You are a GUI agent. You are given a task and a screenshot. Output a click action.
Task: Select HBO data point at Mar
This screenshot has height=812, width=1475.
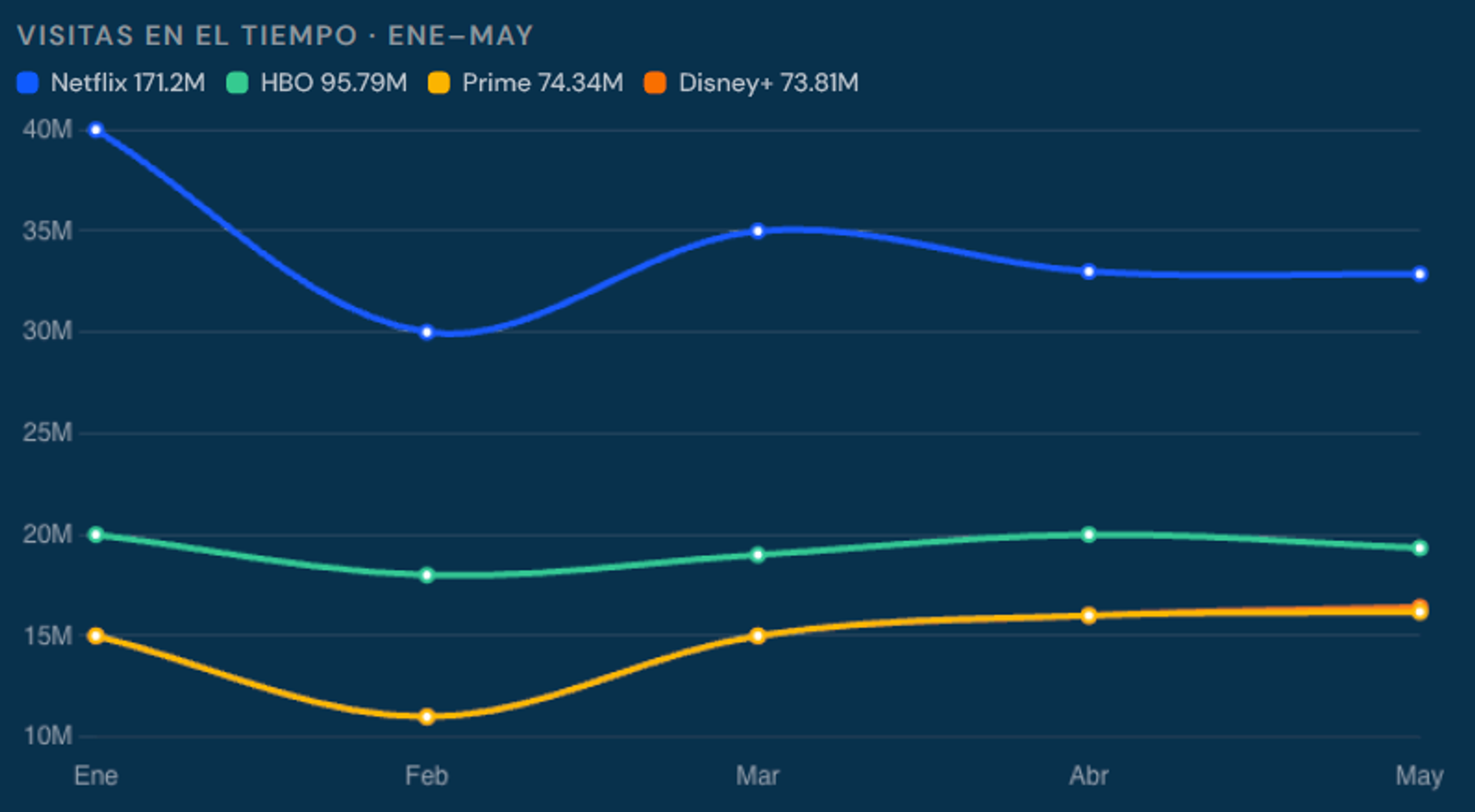[758, 555]
